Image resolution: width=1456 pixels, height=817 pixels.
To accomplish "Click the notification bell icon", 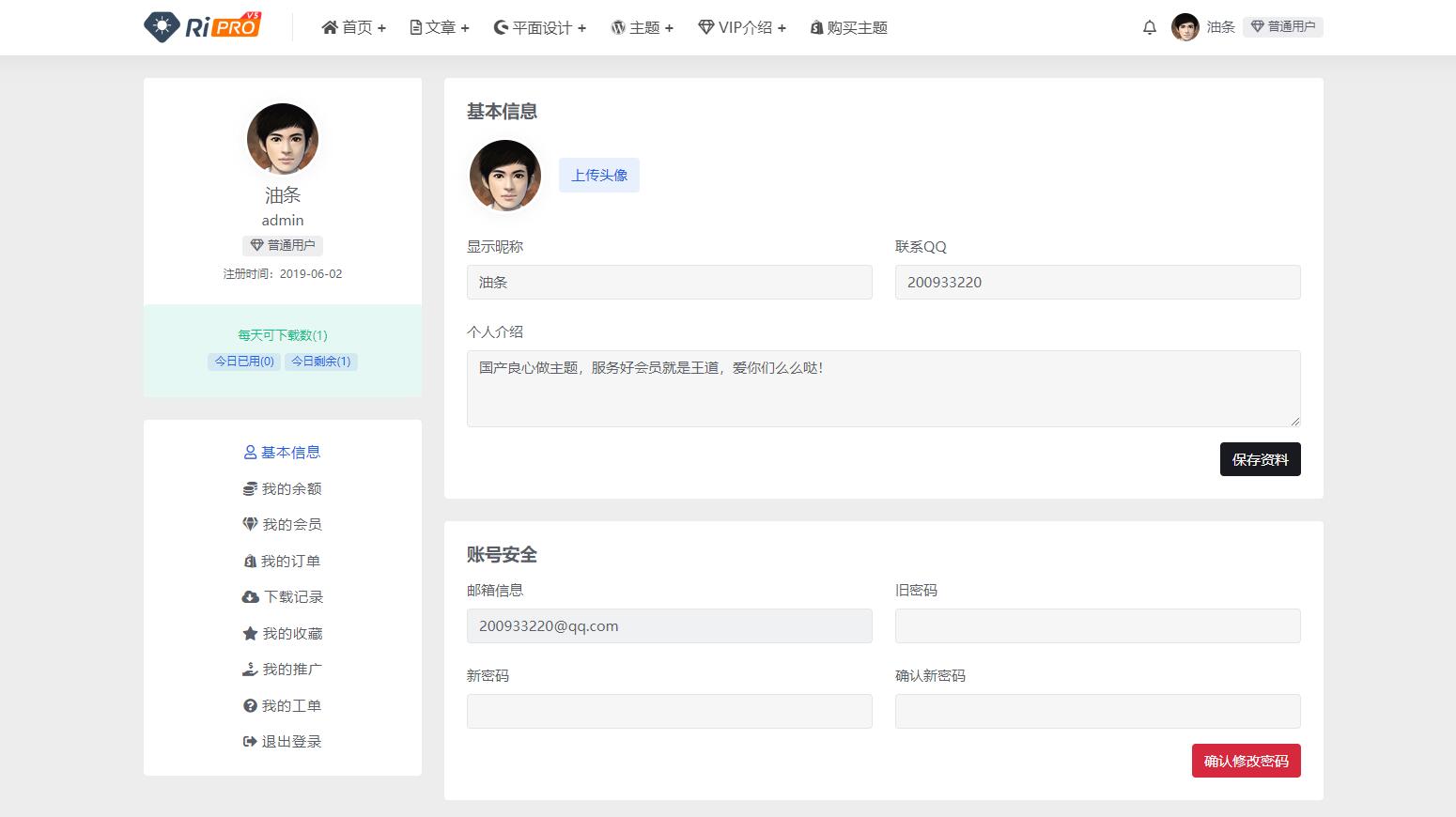I will [x=1149, y=27].
